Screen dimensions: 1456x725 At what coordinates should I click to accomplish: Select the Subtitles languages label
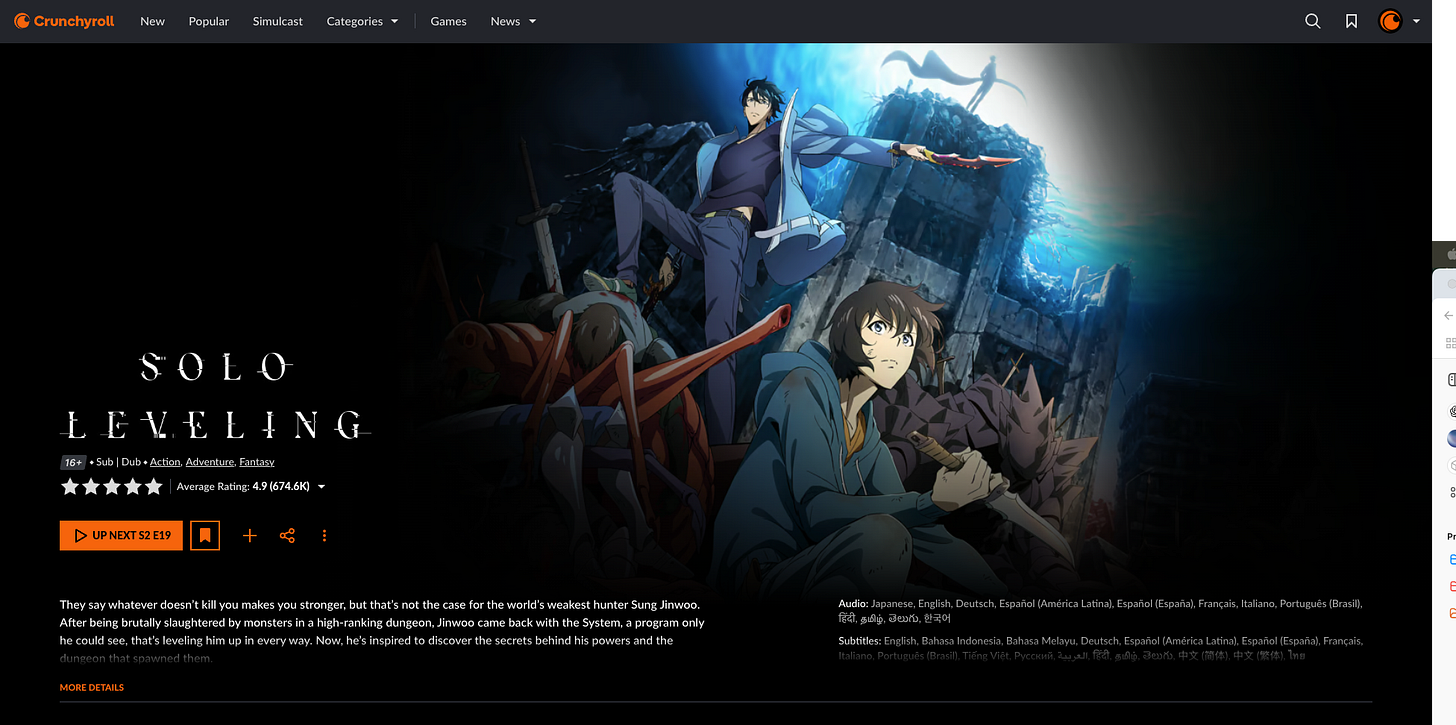tap(859, 641)
